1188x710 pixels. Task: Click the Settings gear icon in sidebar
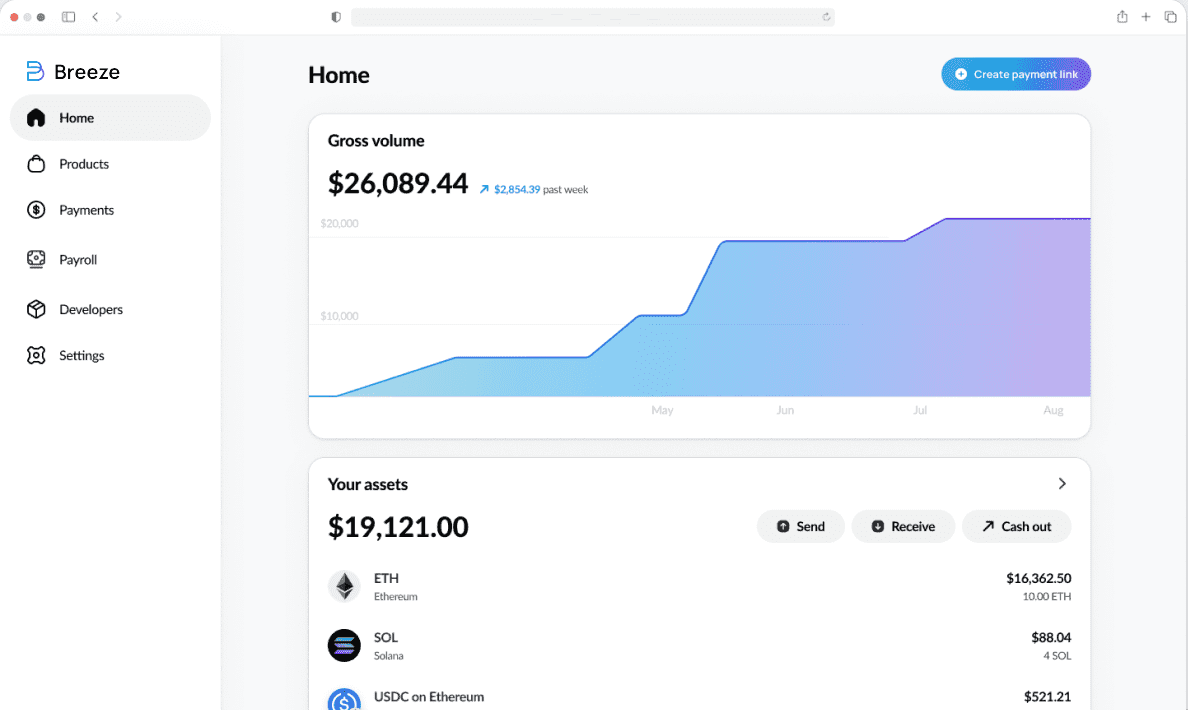click(x=36, y=355)
